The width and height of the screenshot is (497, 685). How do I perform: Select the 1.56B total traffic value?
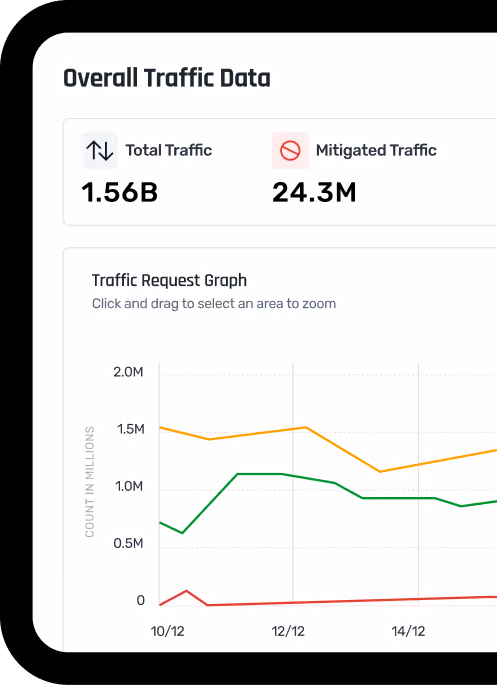pos(120,193)
